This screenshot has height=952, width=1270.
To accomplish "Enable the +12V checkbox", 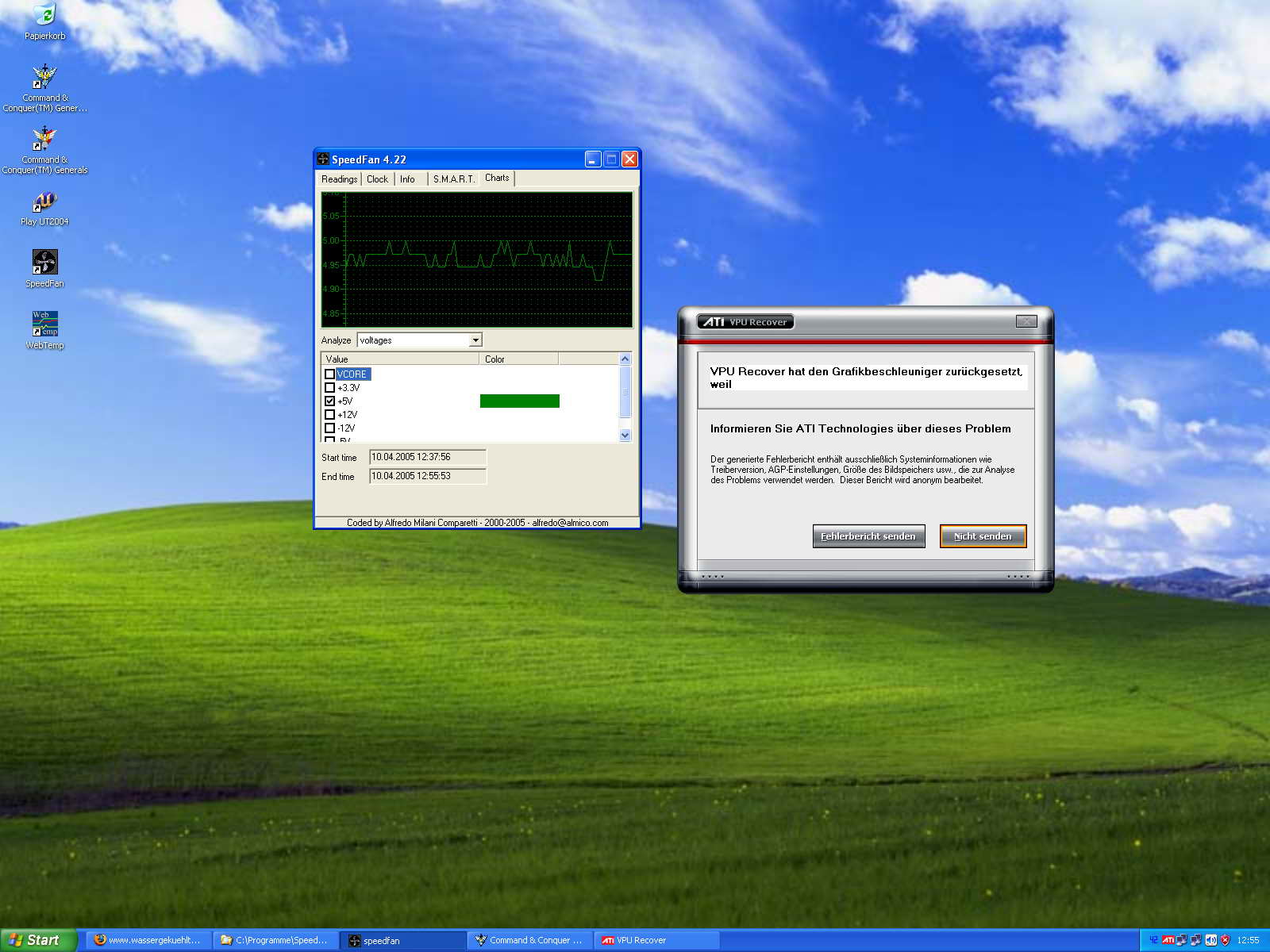I will coord(329,415).
